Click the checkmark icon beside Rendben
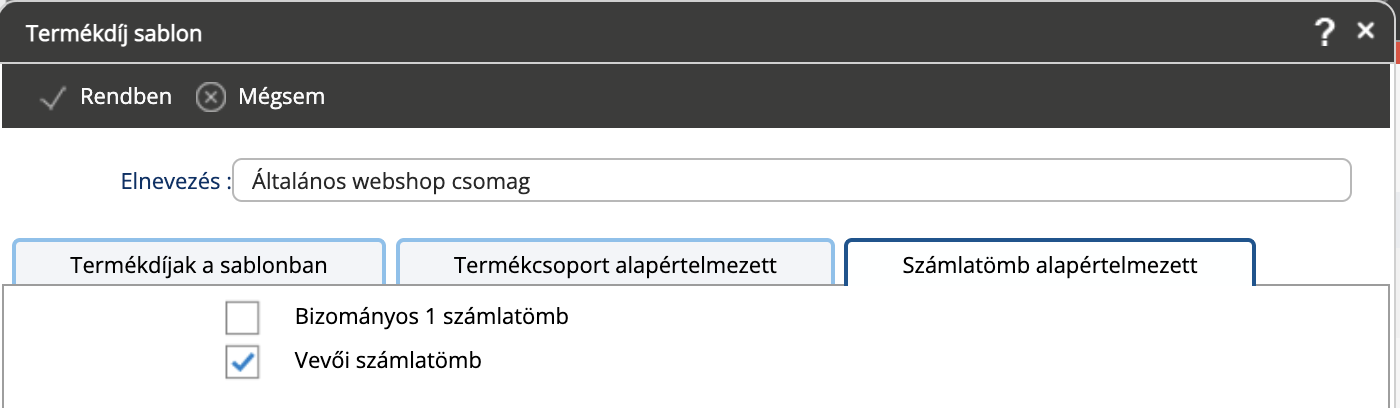Image resolution: width=1400 pixels, height=408 pixels. pyautogui.click(x=52, y=98)
